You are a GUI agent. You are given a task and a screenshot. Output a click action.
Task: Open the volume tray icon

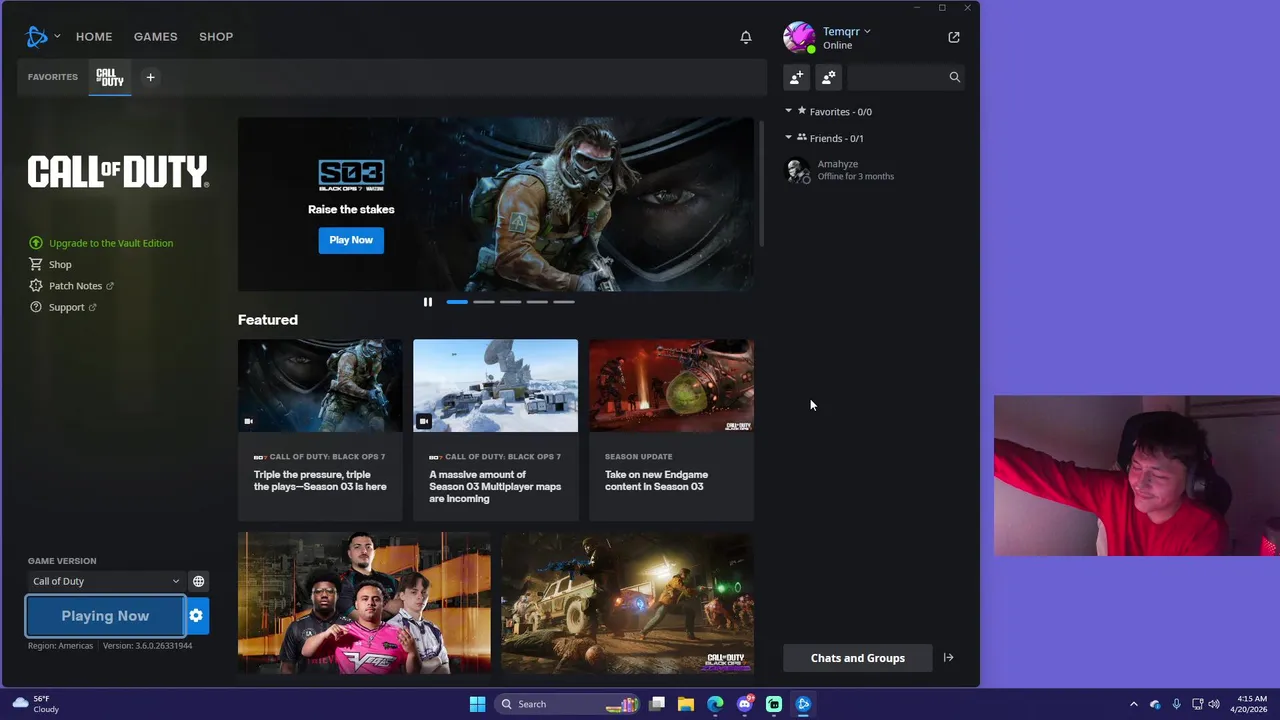coord(1215,704)
